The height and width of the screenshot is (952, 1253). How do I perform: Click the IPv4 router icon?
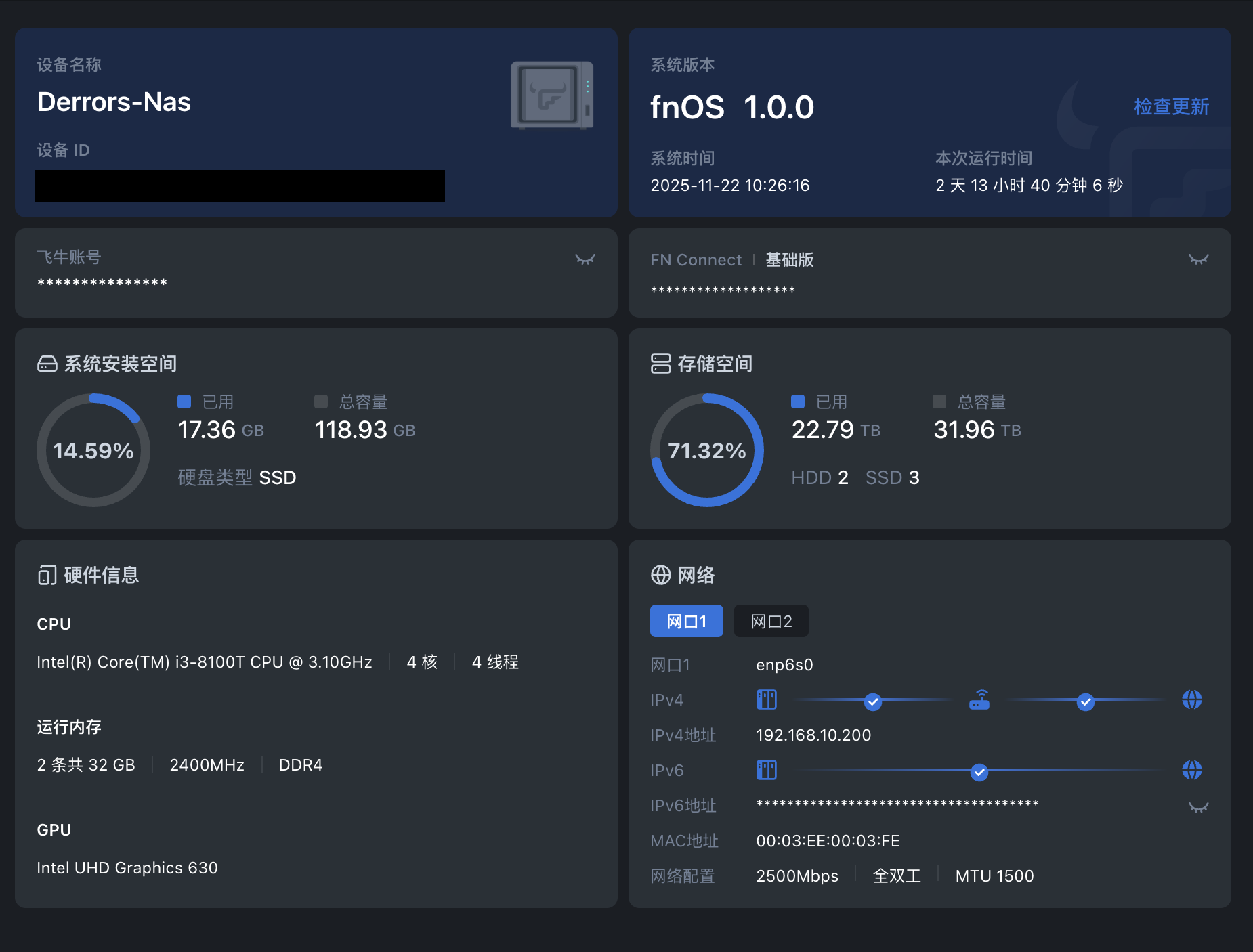point(979,700)
